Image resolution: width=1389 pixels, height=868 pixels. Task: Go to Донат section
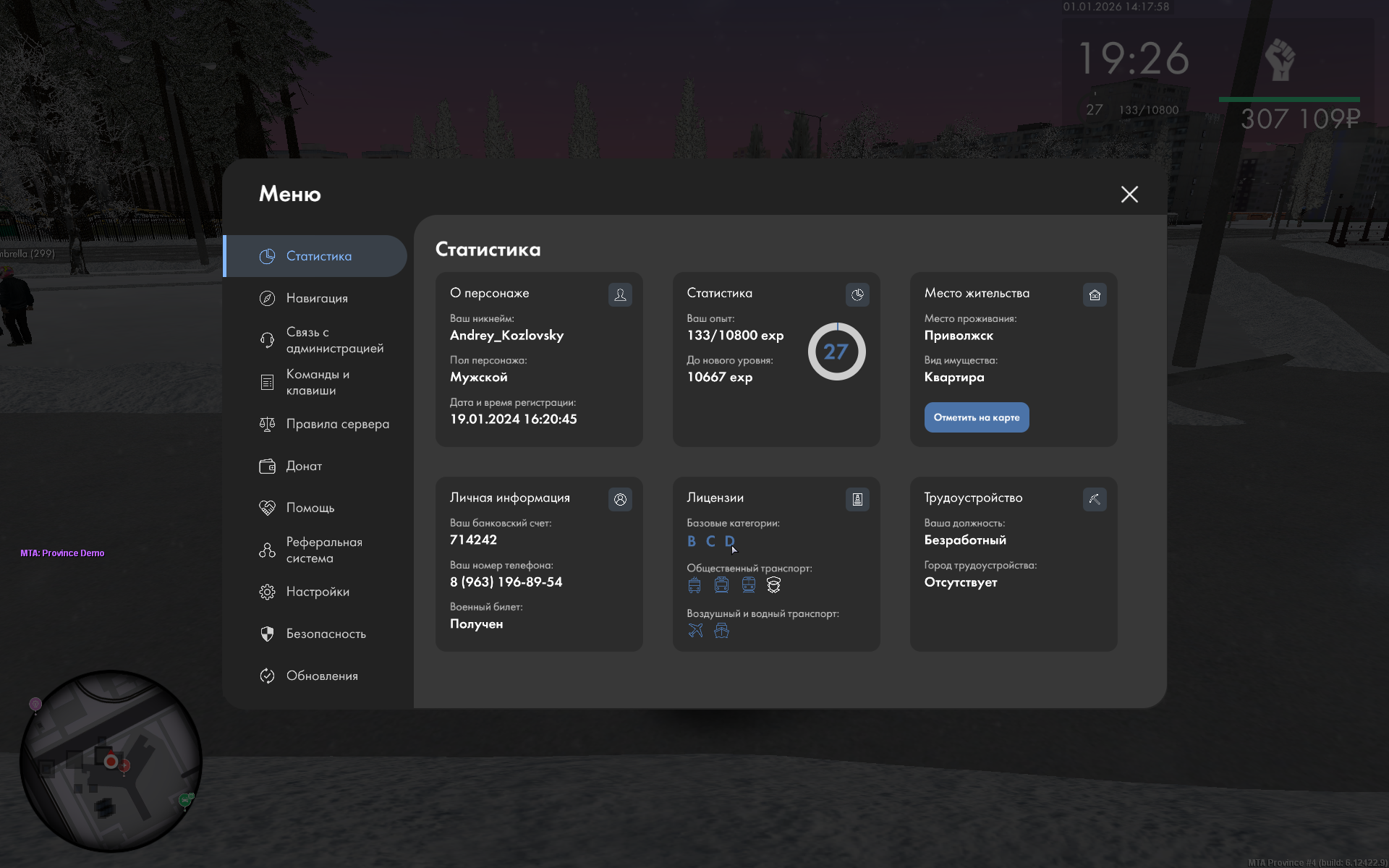[304, 466]
